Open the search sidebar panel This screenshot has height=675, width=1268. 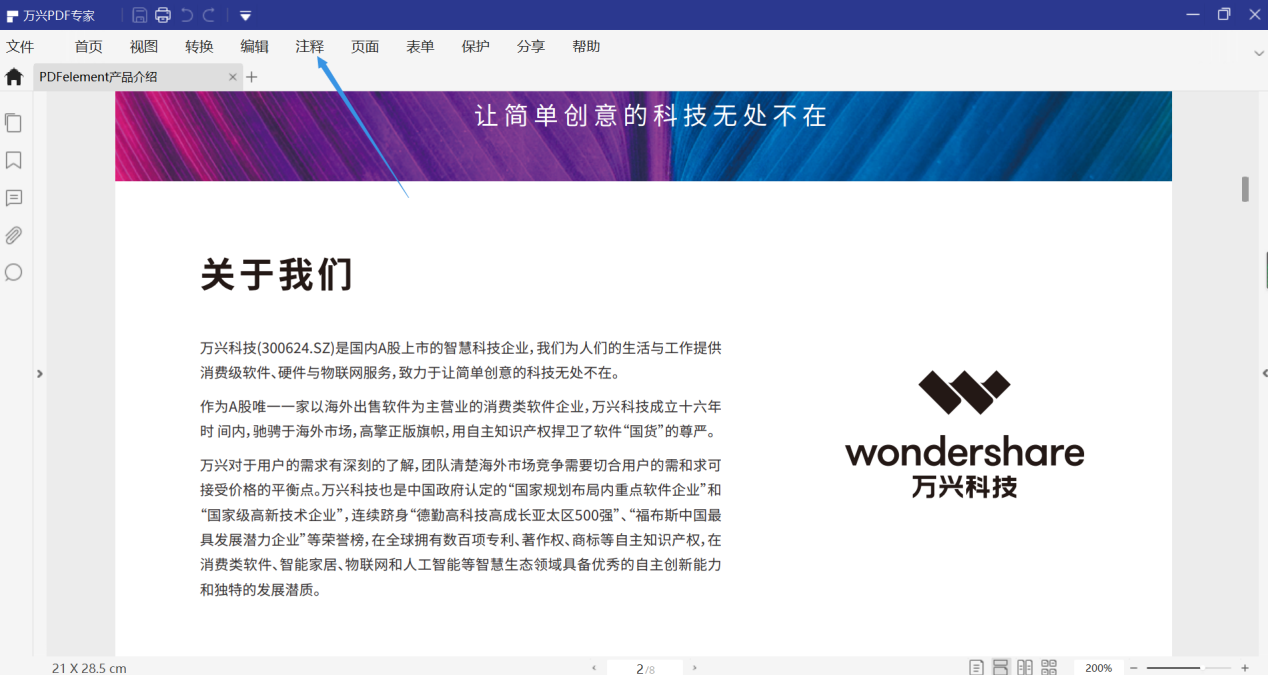[13, 272]
